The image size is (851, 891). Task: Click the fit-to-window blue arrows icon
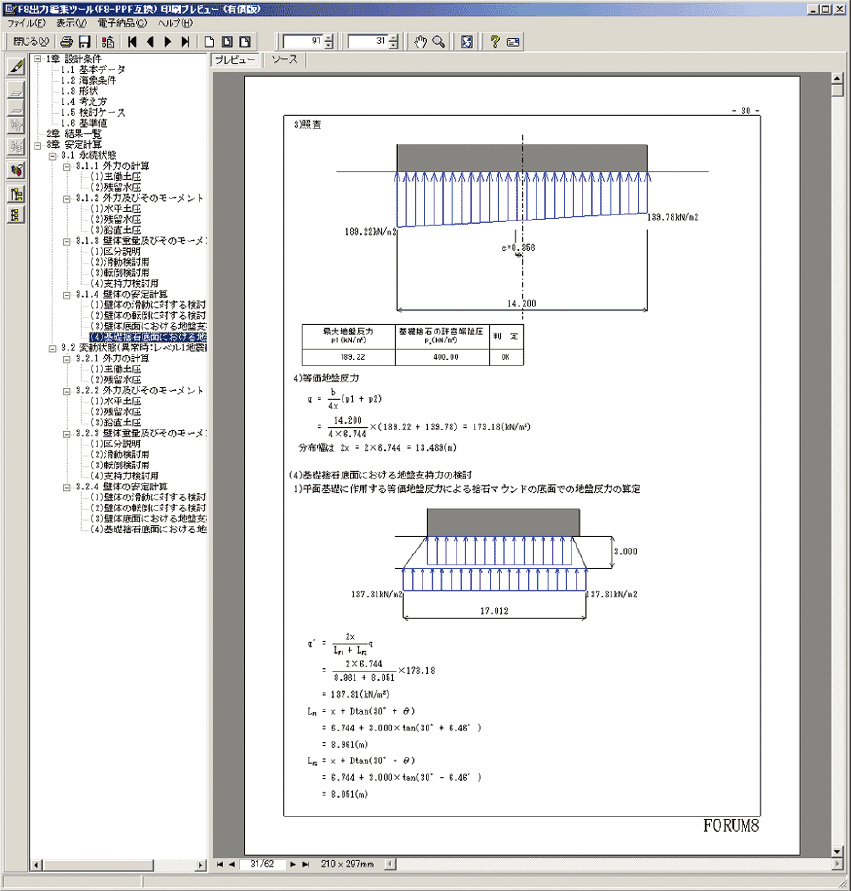[x=467, y=41]
